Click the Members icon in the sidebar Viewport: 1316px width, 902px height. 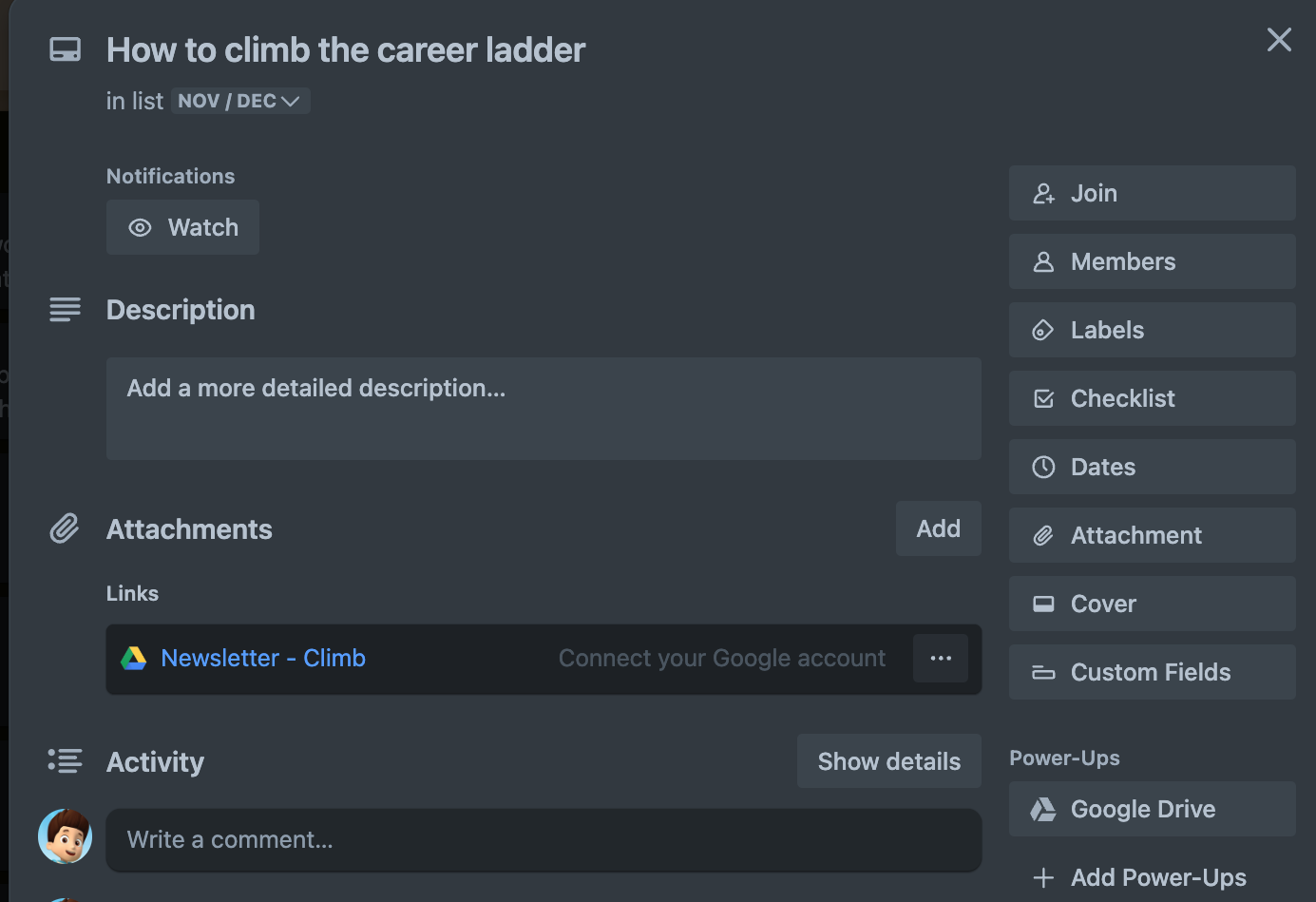click(x=1044, y=261)
